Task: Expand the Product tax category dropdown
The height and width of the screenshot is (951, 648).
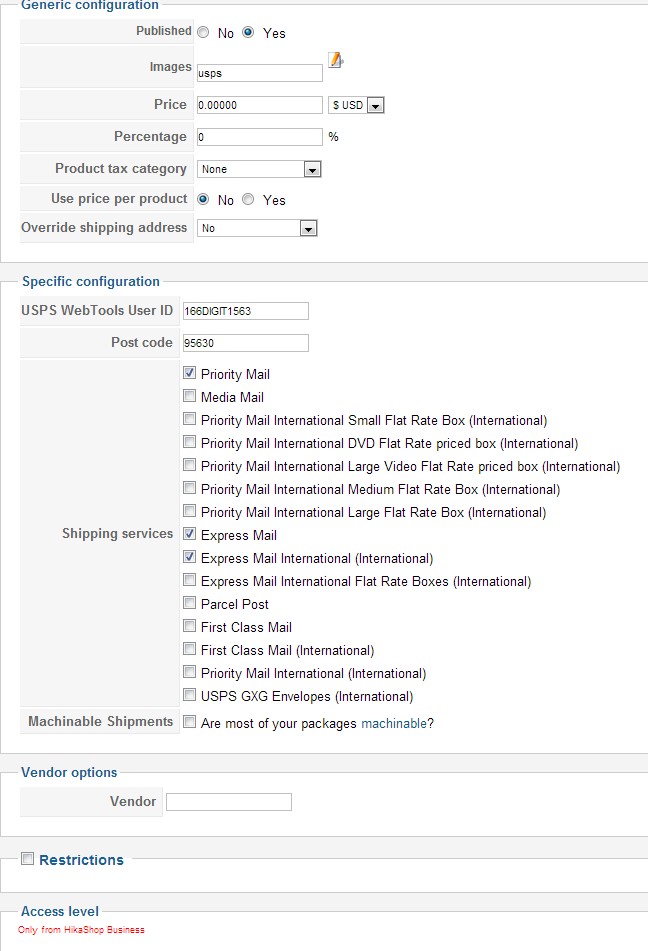Action: [x=259, y=169]
